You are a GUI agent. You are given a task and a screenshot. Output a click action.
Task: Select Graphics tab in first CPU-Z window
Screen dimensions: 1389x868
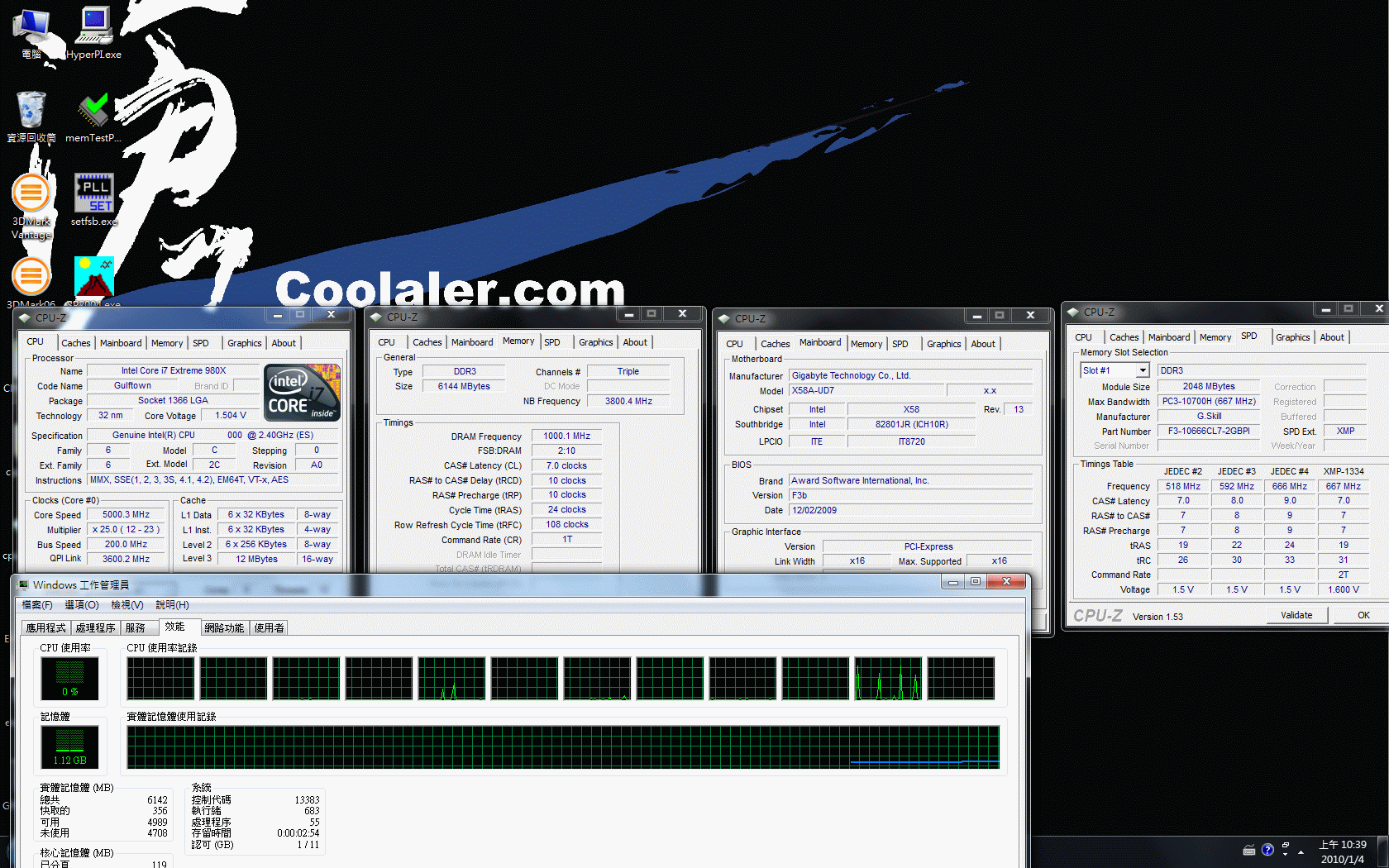point(244,343)
